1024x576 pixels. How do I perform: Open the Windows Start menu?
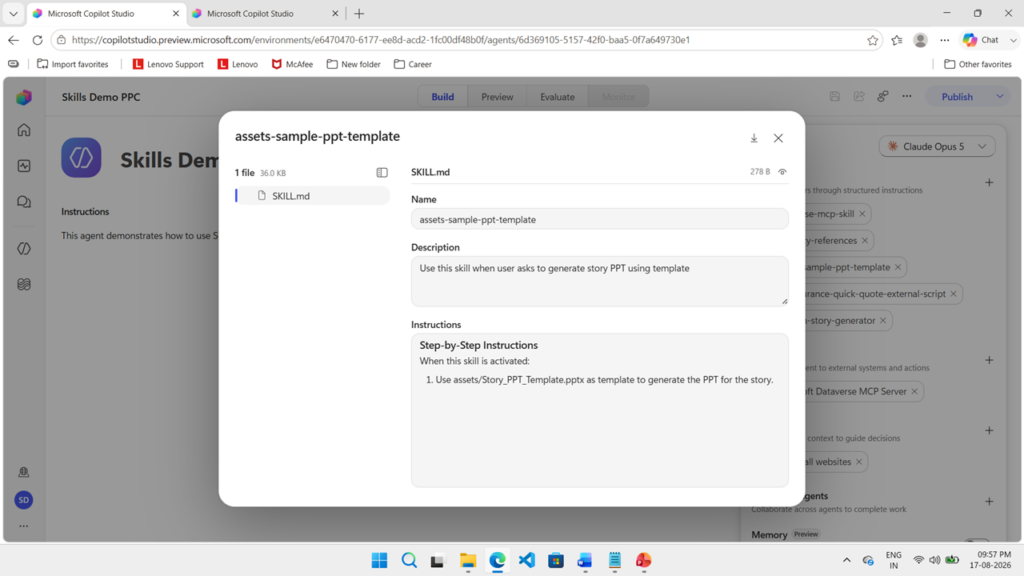(x=379, y=560)
